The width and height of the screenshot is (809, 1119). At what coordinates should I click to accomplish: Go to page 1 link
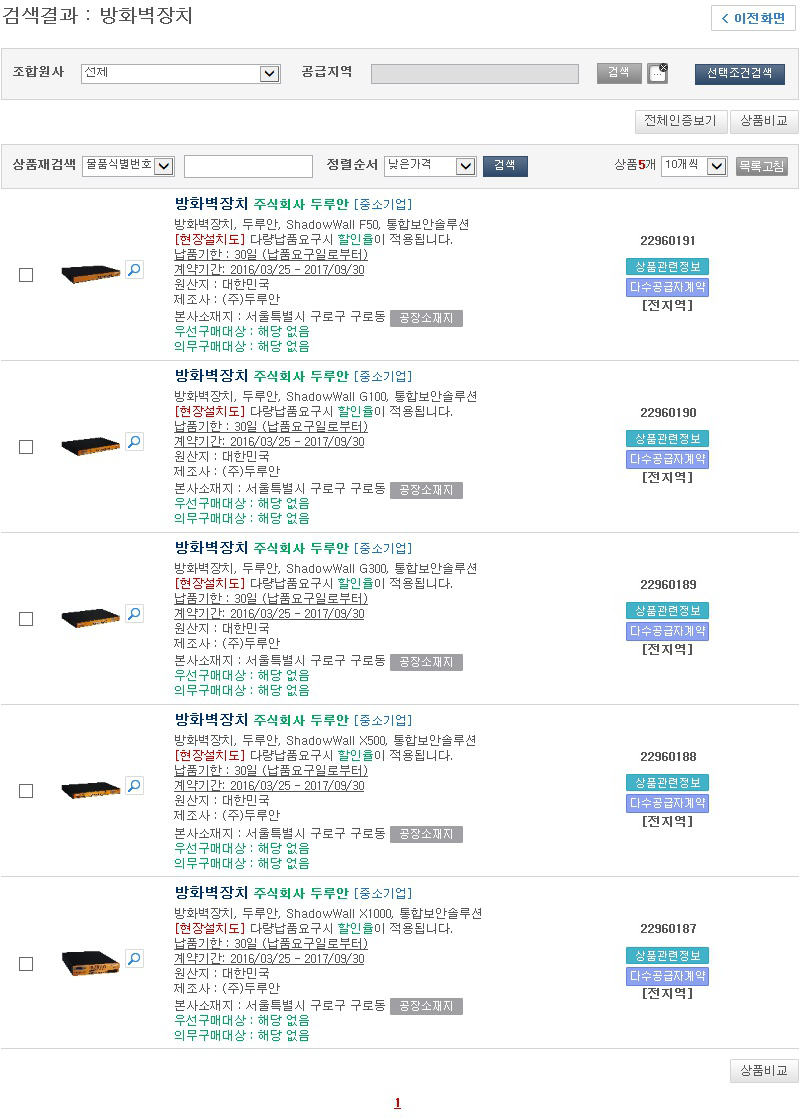397,1103
